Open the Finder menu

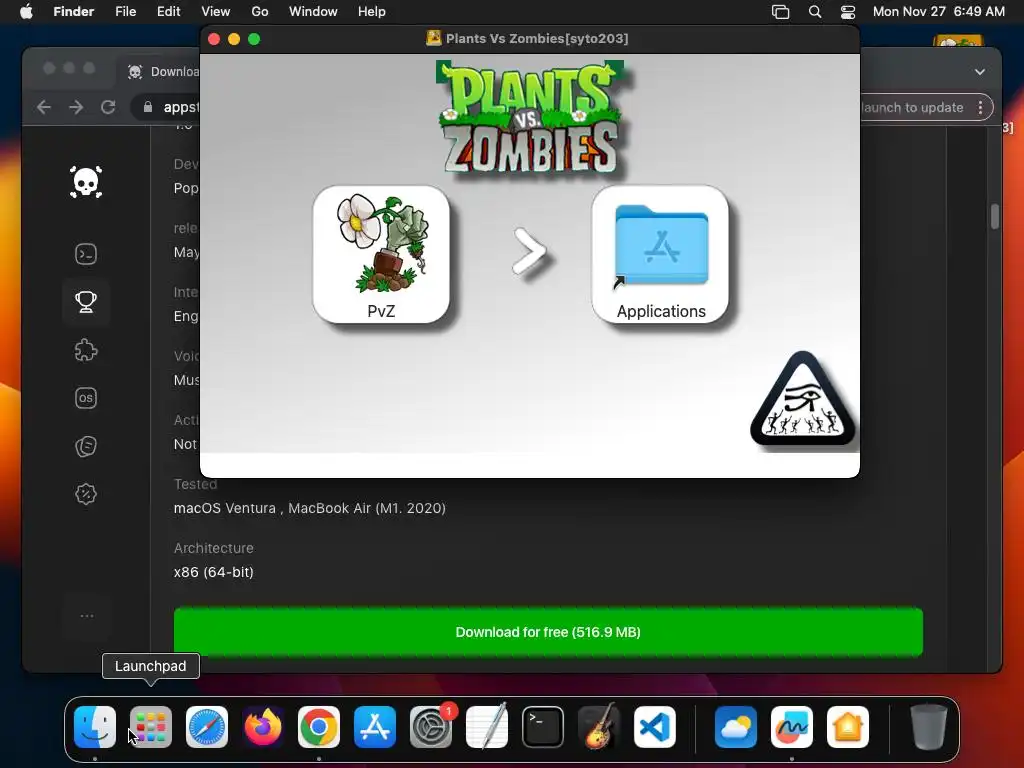coord(74,12)
